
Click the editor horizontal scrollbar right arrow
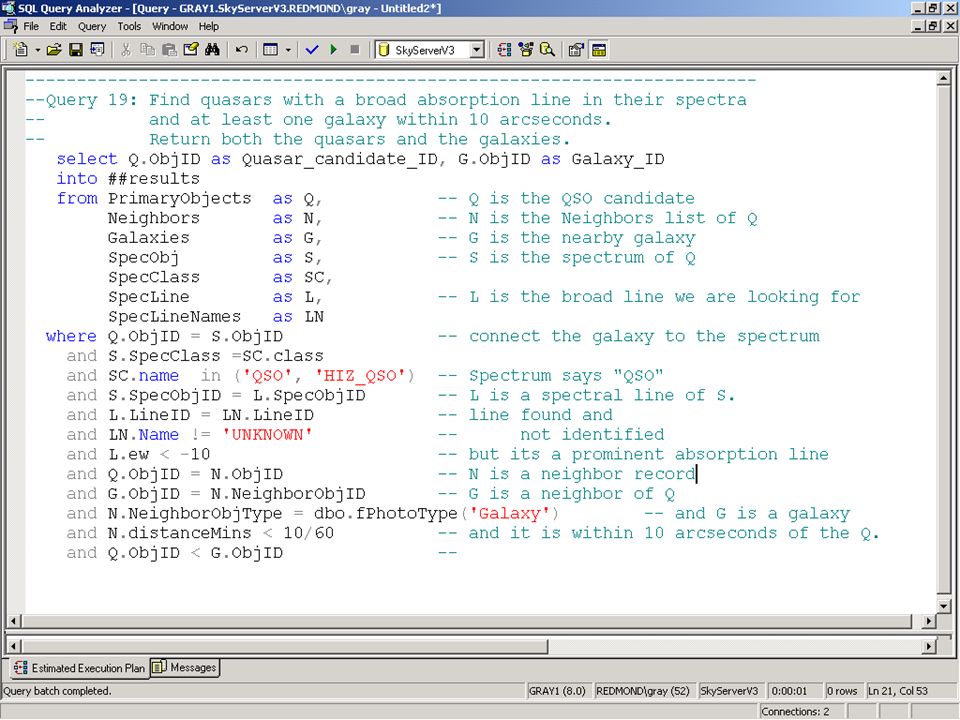pyautogui.click(x=929, y=621)
